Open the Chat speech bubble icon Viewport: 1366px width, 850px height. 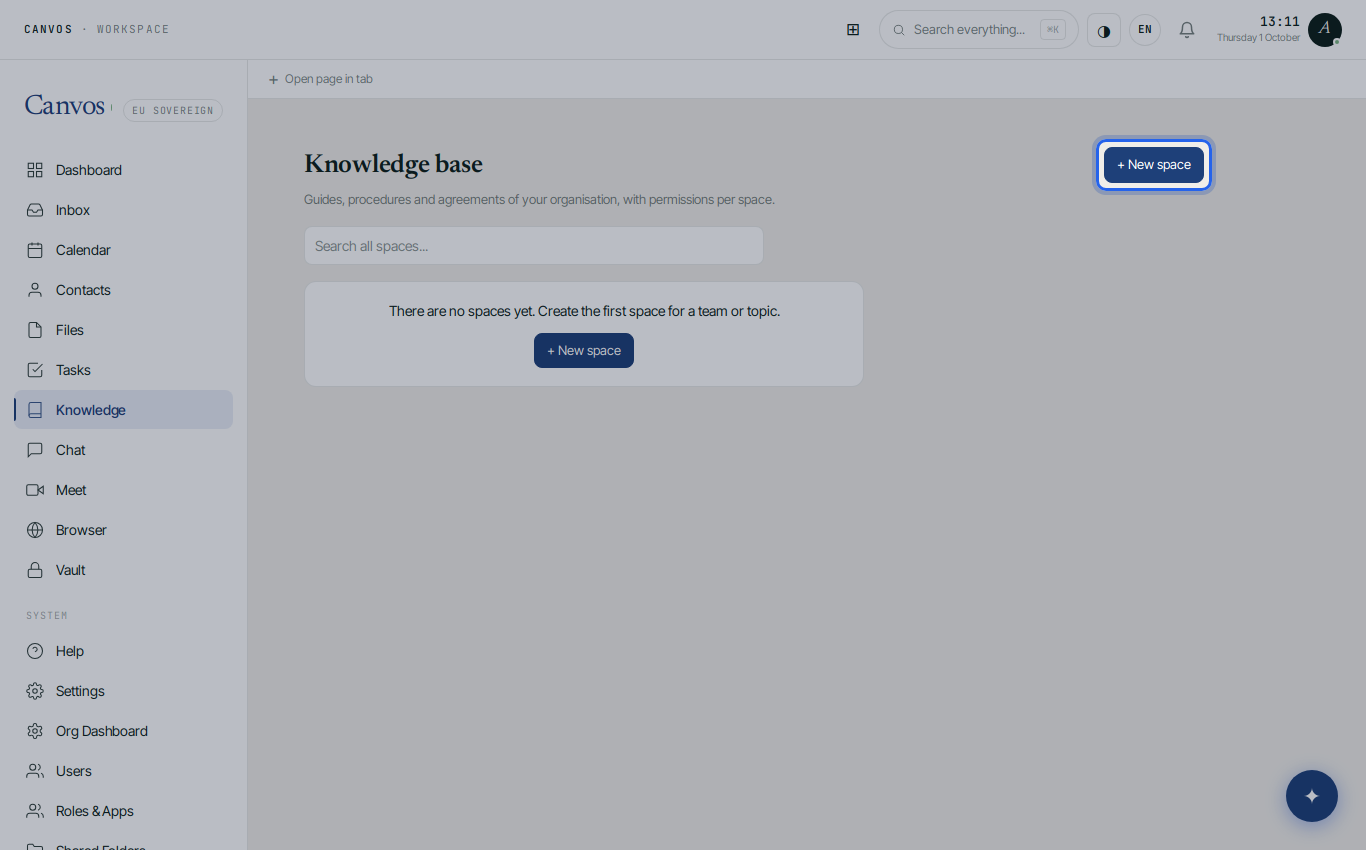click(x=35, y=450)
